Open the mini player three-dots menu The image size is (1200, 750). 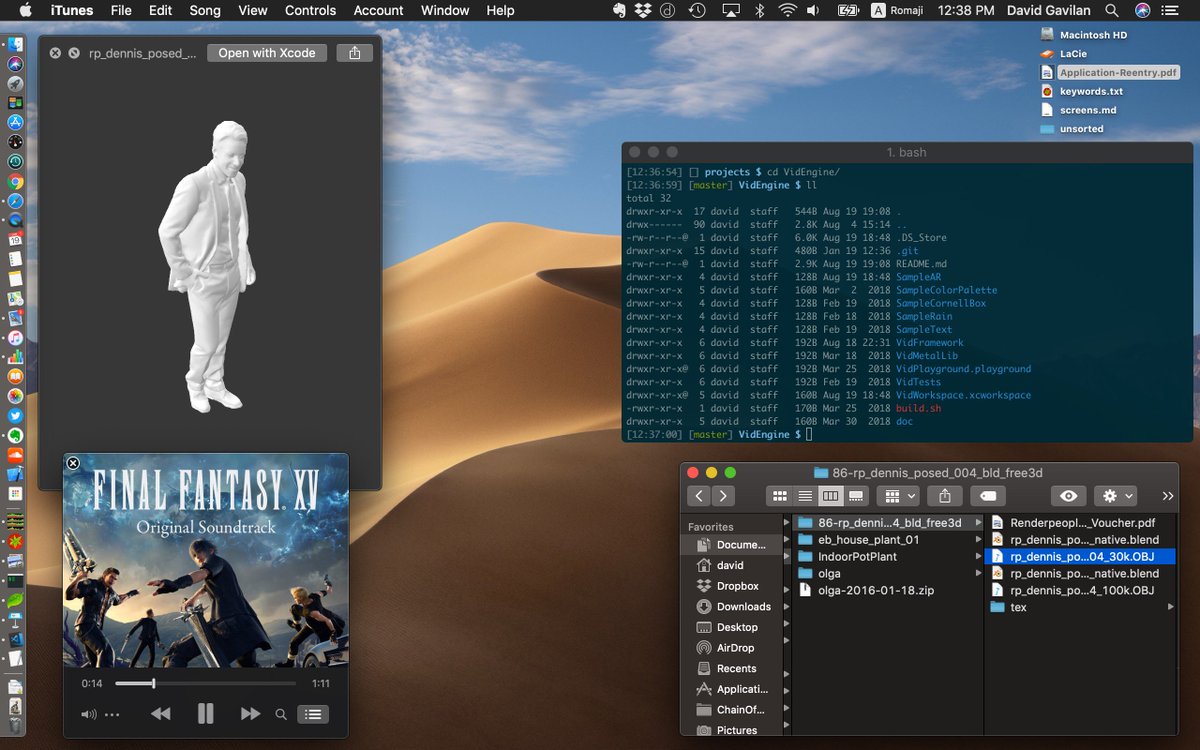click(x=112, y=715)
